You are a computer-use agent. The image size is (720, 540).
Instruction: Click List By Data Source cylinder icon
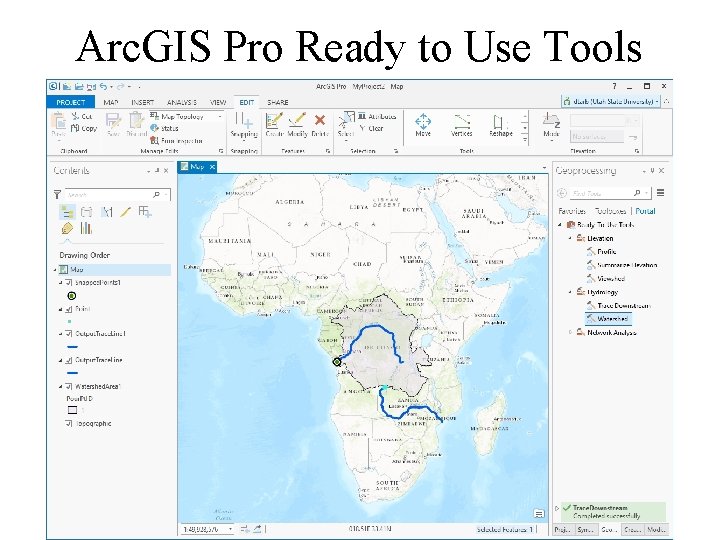[86, 212]
